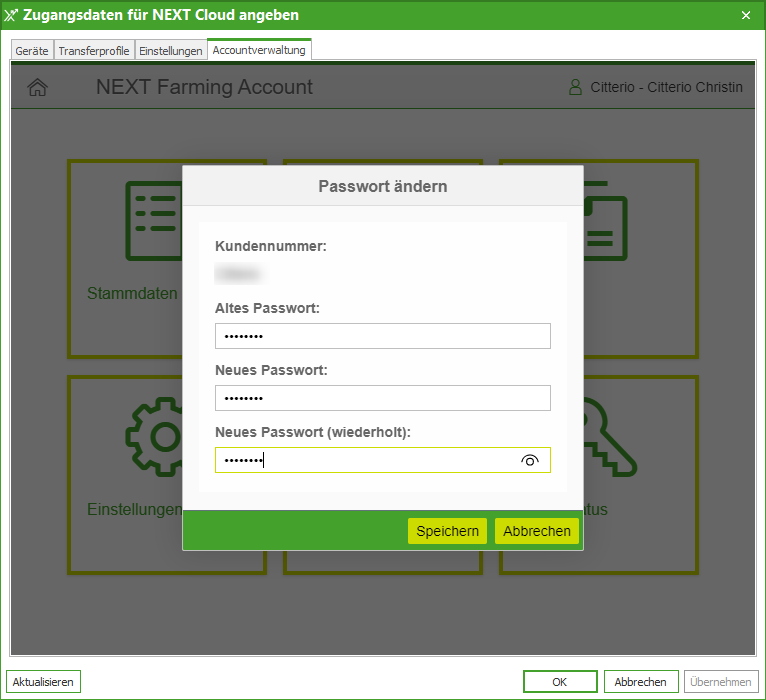
Task: Click the app icon in title bar
Action: coord(12,15)
